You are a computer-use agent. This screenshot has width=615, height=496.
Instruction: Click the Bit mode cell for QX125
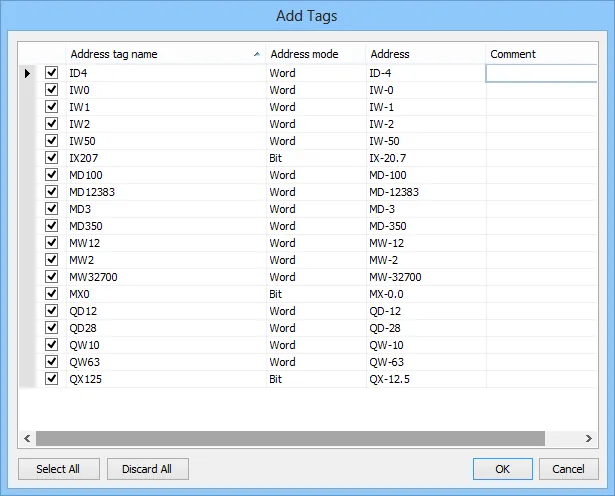(x=316, y=379)
